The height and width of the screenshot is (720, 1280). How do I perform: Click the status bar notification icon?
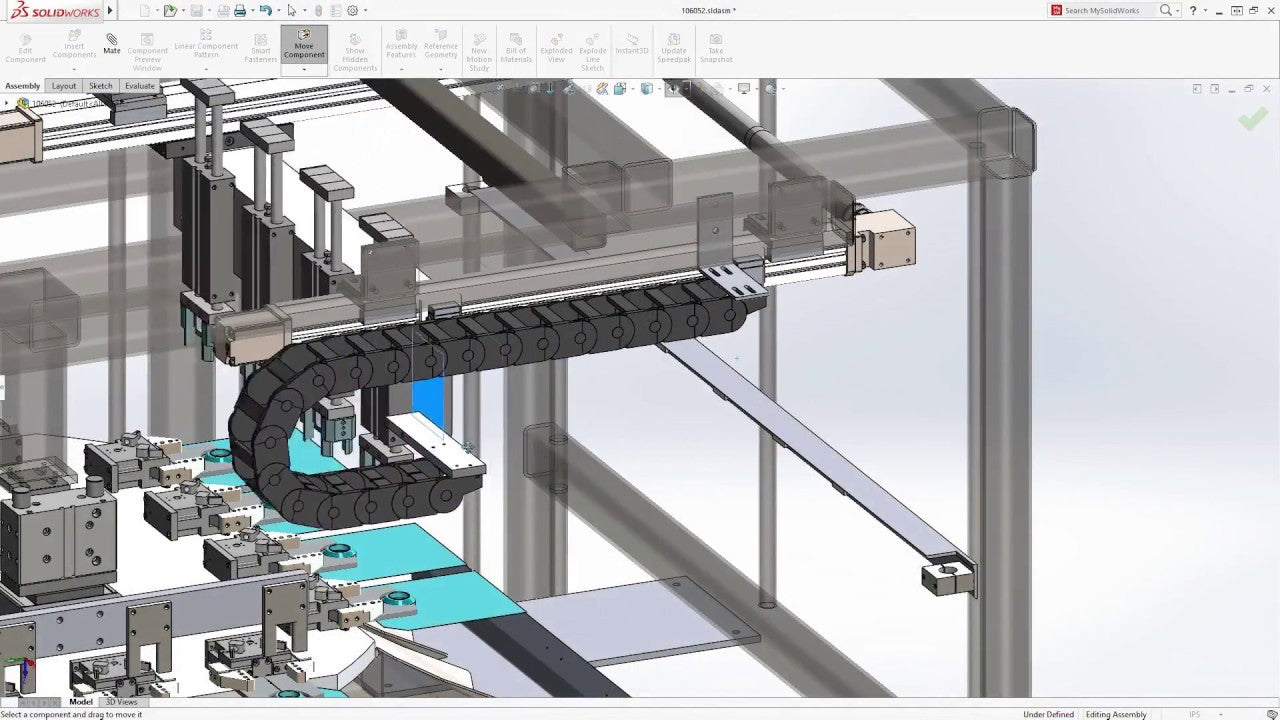point(1272,715)
